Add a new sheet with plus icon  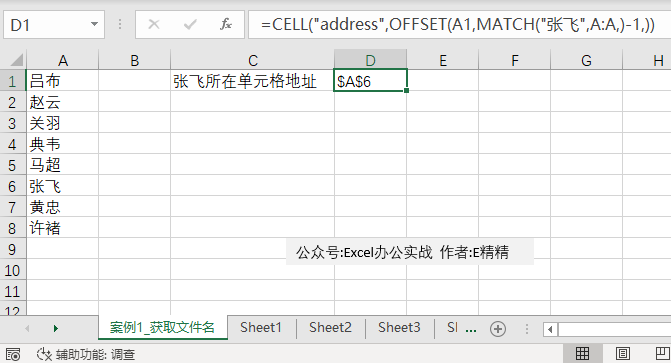[498, 329]
